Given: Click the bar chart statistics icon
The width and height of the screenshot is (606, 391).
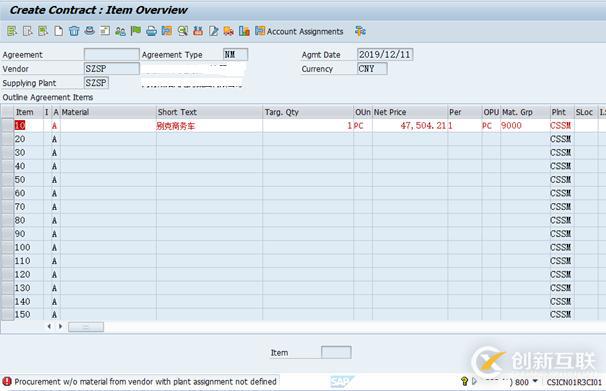Looking at the screenshot, I should 244,31.
